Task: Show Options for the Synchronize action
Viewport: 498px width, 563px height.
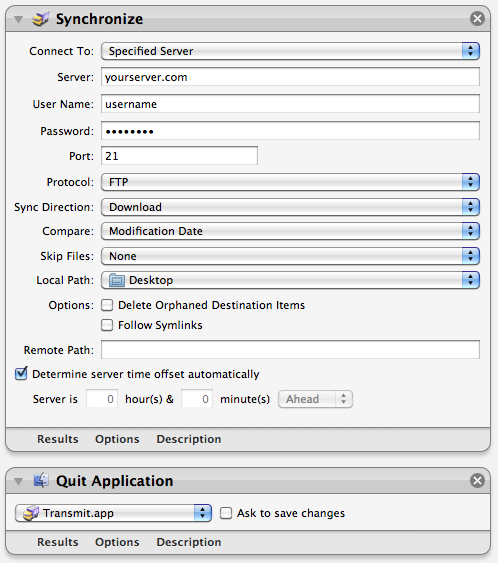Action: pos(117,439)
